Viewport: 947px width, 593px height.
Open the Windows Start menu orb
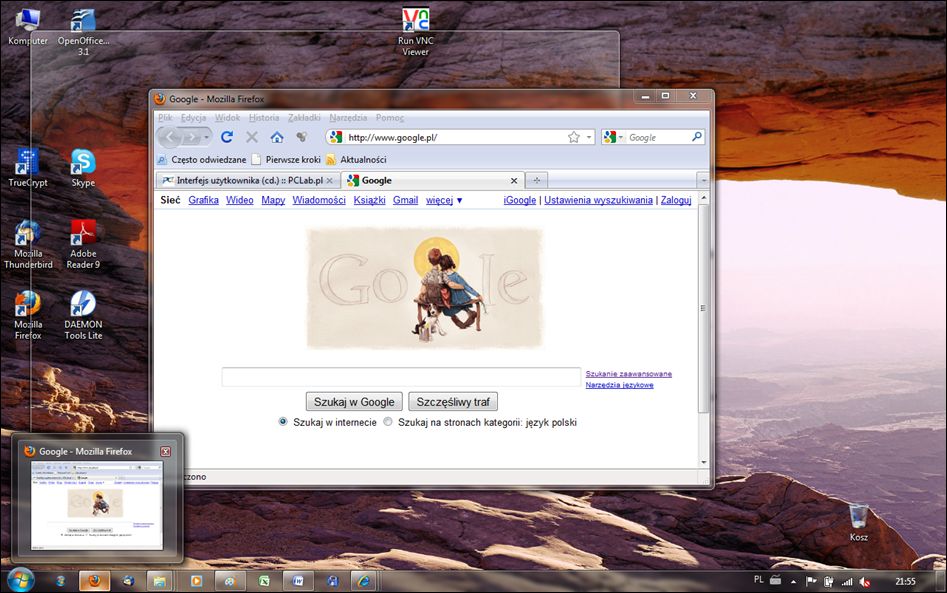(21, 580)
